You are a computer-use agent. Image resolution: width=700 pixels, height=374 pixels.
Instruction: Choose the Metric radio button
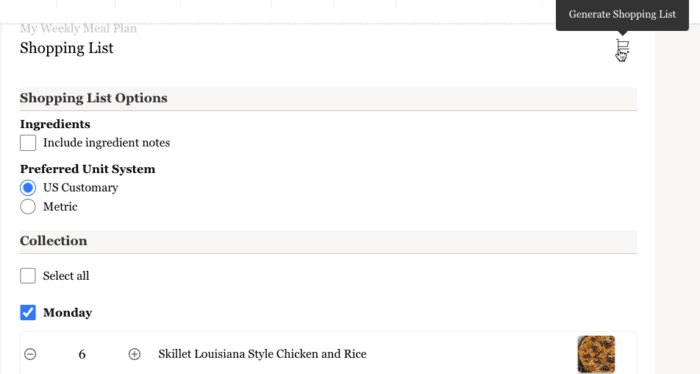28,207
